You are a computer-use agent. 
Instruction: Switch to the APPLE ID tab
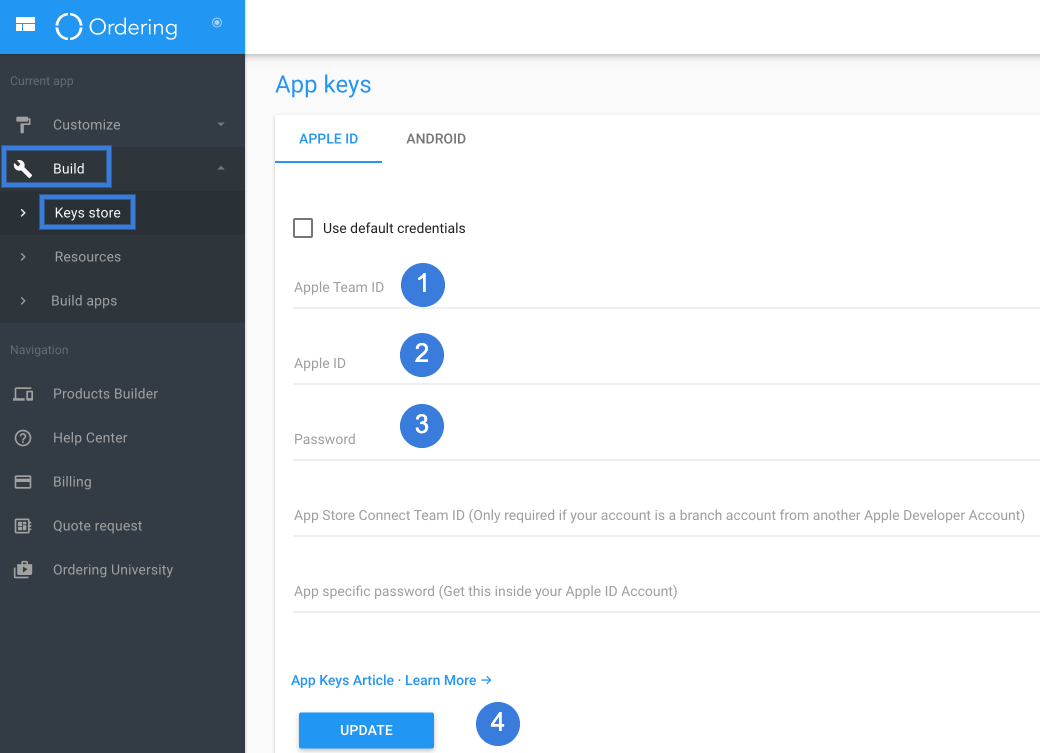click(328, 139)
